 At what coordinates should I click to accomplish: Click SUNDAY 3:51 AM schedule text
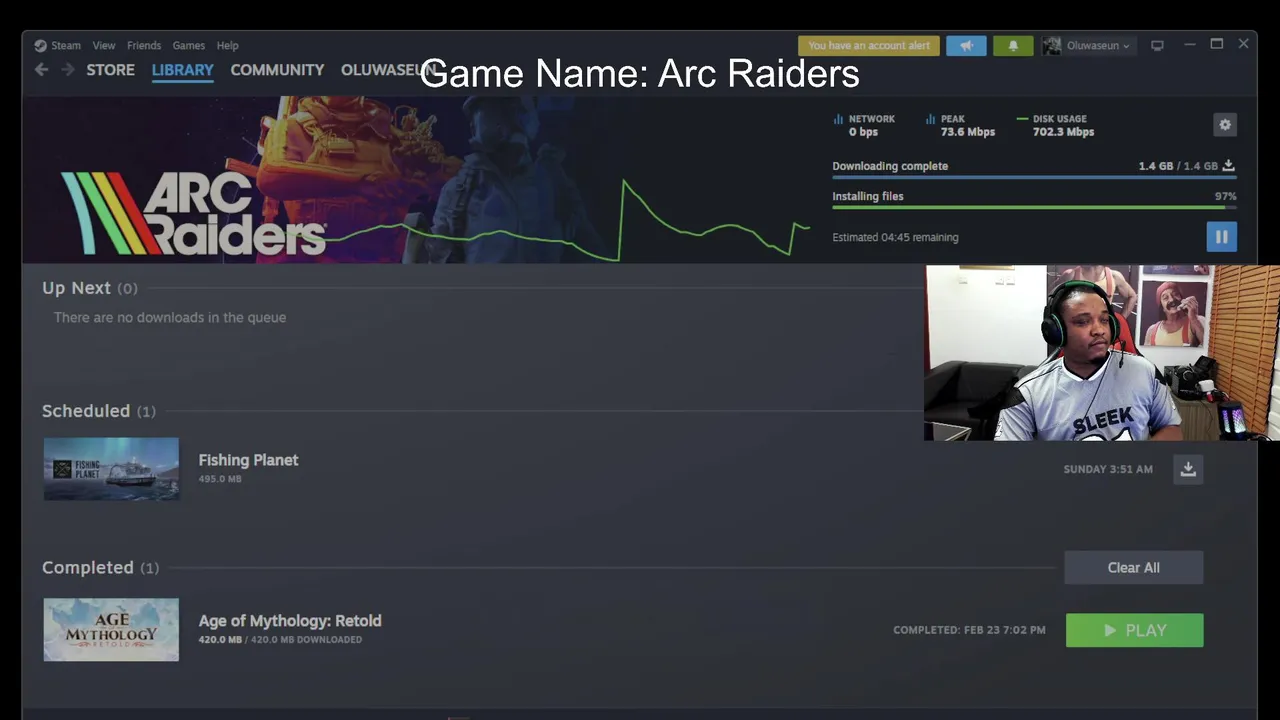[x=1108, y=469]
